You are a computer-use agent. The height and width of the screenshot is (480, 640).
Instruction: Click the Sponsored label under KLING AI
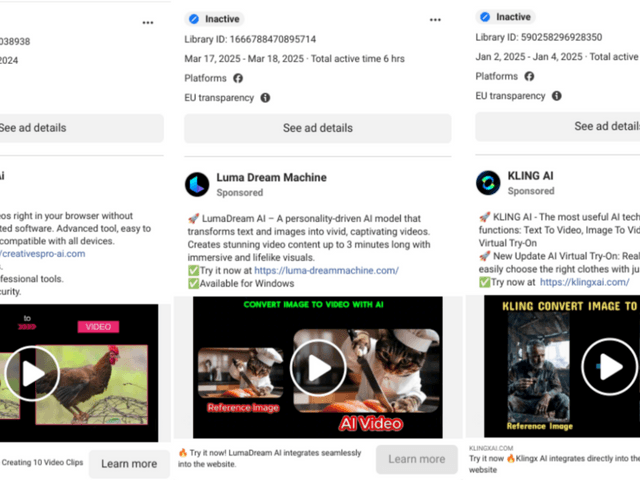[x=531, y=191]
